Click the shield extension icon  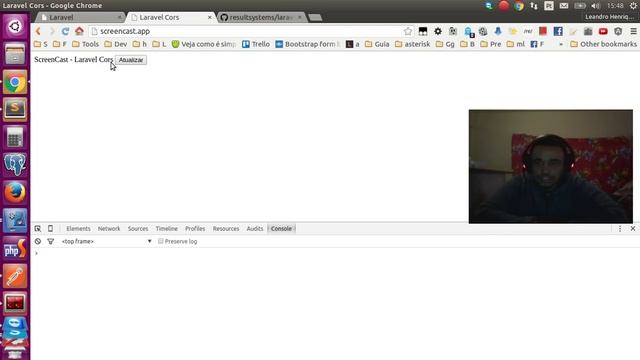(x=618, y=31)
